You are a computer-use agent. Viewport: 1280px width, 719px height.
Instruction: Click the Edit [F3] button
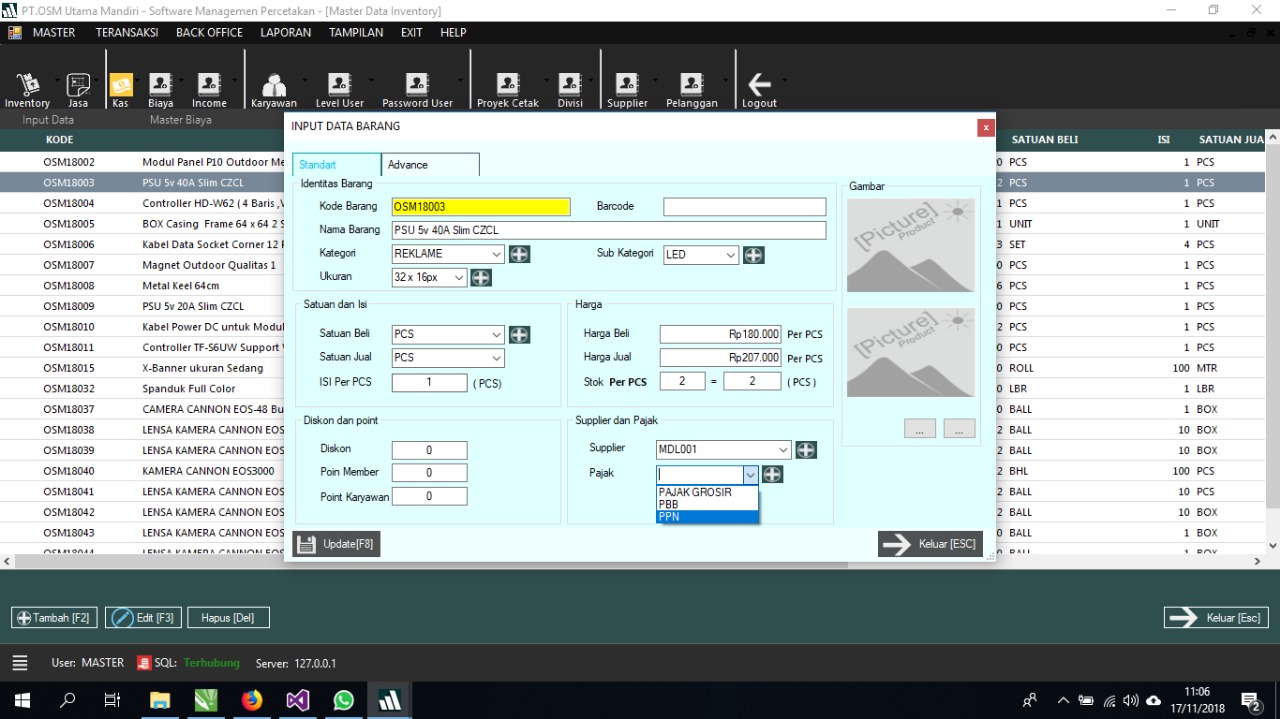pyautogui.click(x=143, y=618)
